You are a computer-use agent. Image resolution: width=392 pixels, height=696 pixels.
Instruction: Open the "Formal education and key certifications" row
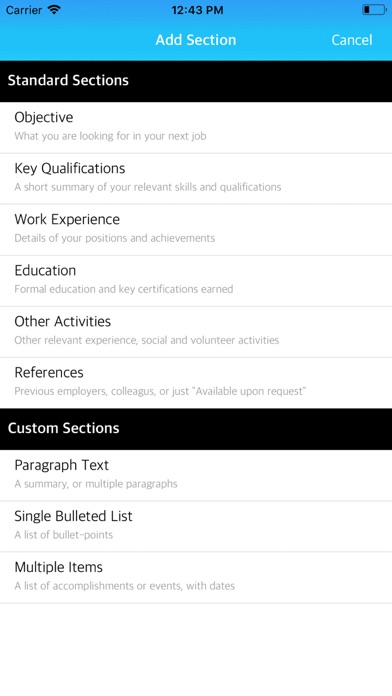[x=196, y=281]
